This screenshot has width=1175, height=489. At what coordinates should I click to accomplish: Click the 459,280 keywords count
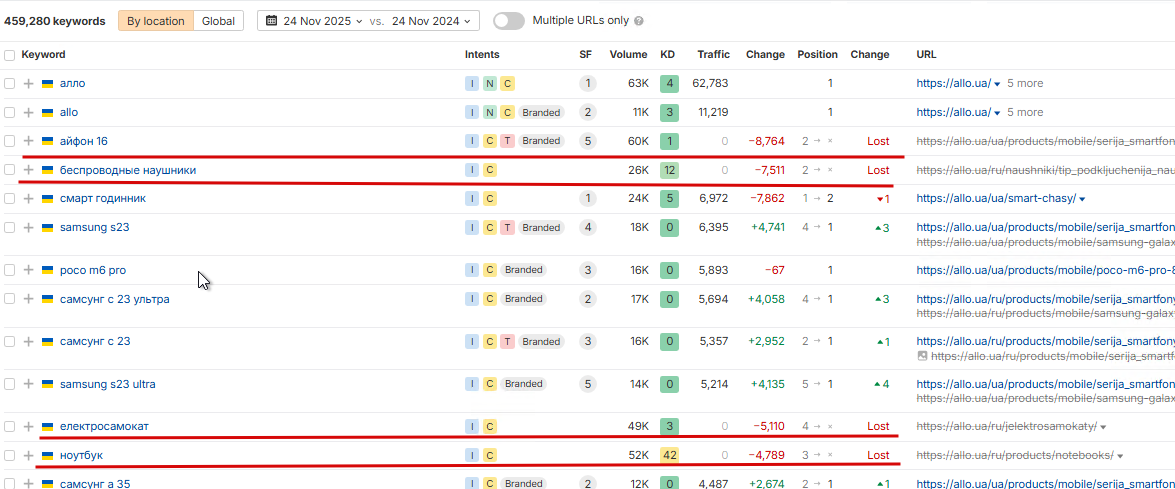[55, 21]
